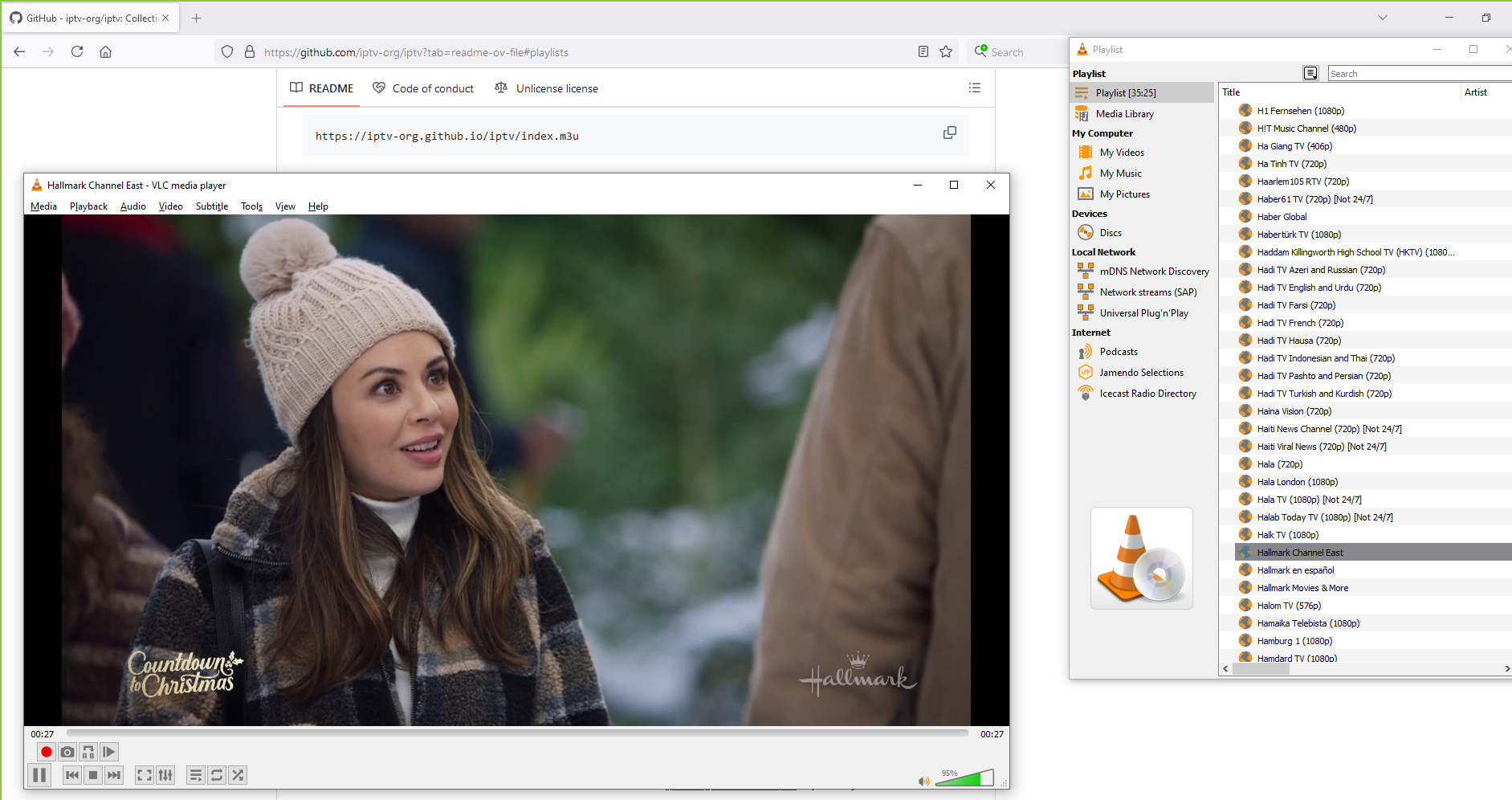This screenshot has width=1512, height=800.
Task: Change playlist view mode icon beside Search
Action: [1310, 73]
